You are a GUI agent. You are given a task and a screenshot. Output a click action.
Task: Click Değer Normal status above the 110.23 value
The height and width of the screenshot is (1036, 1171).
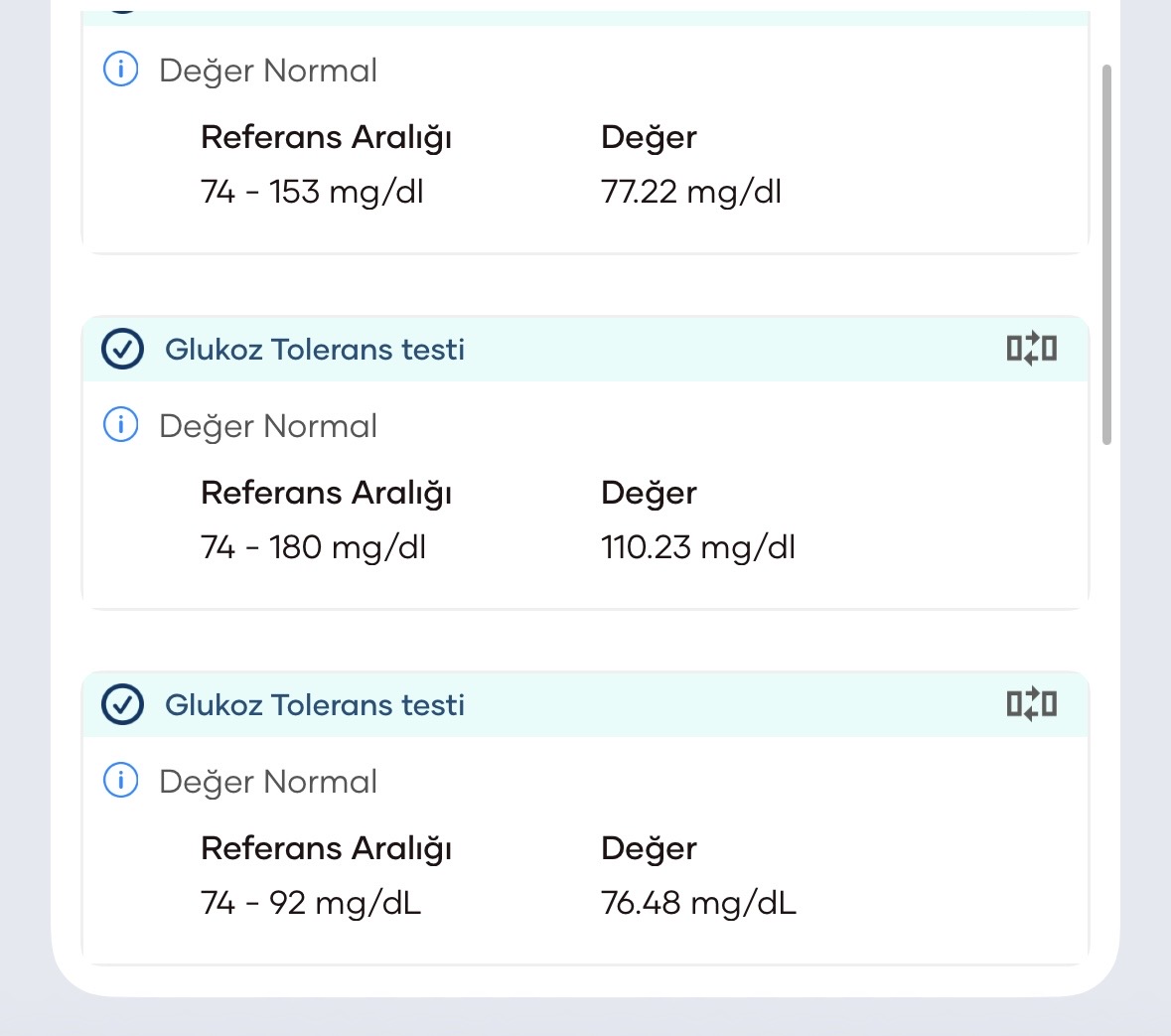[268, 426]
